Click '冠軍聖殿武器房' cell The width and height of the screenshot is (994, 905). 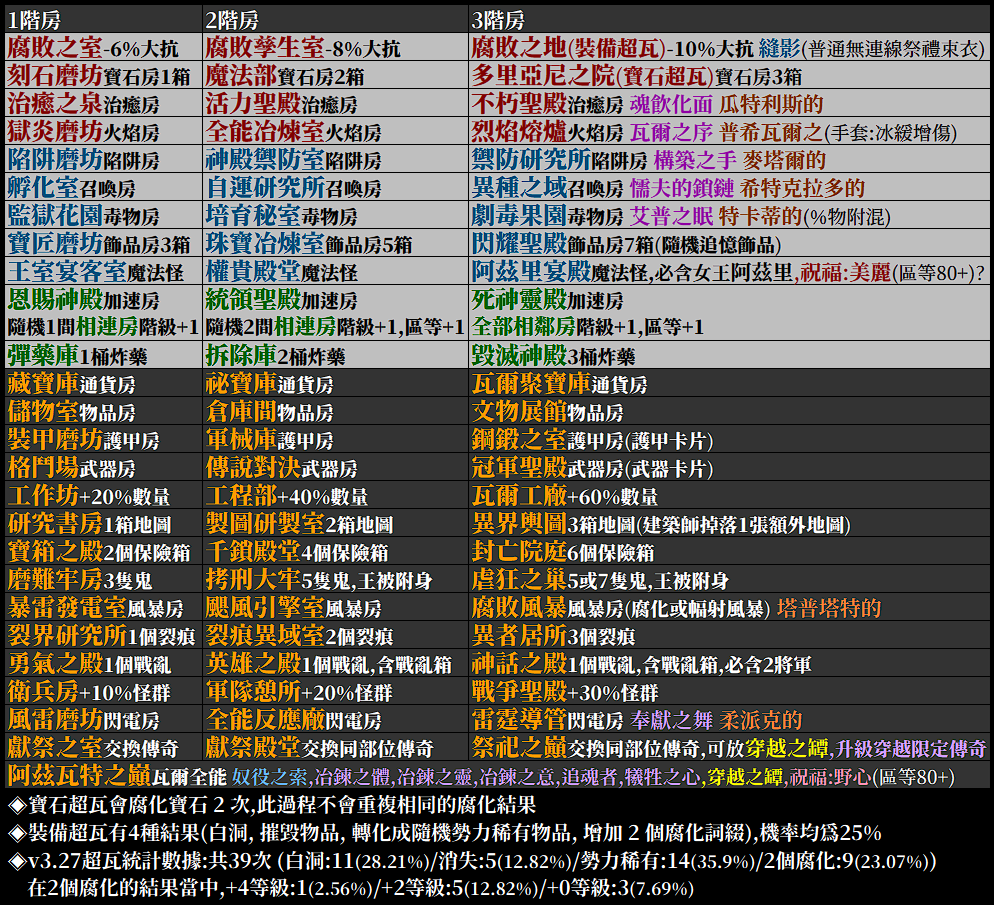pyautogui.click(x=729, y=466)
